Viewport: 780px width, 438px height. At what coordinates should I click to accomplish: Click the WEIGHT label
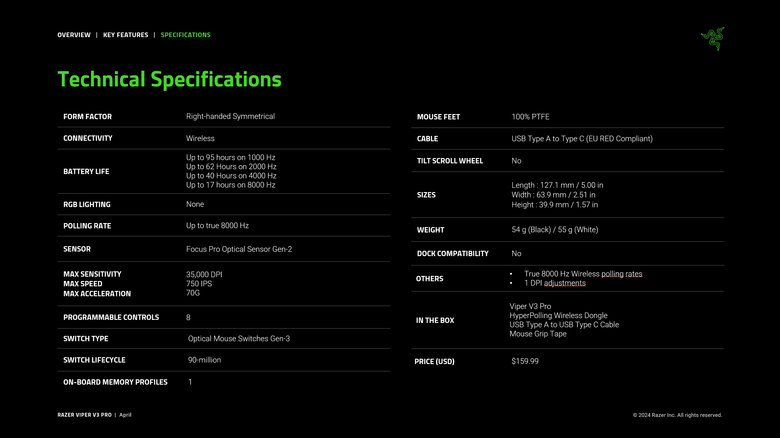coord(430,230)
